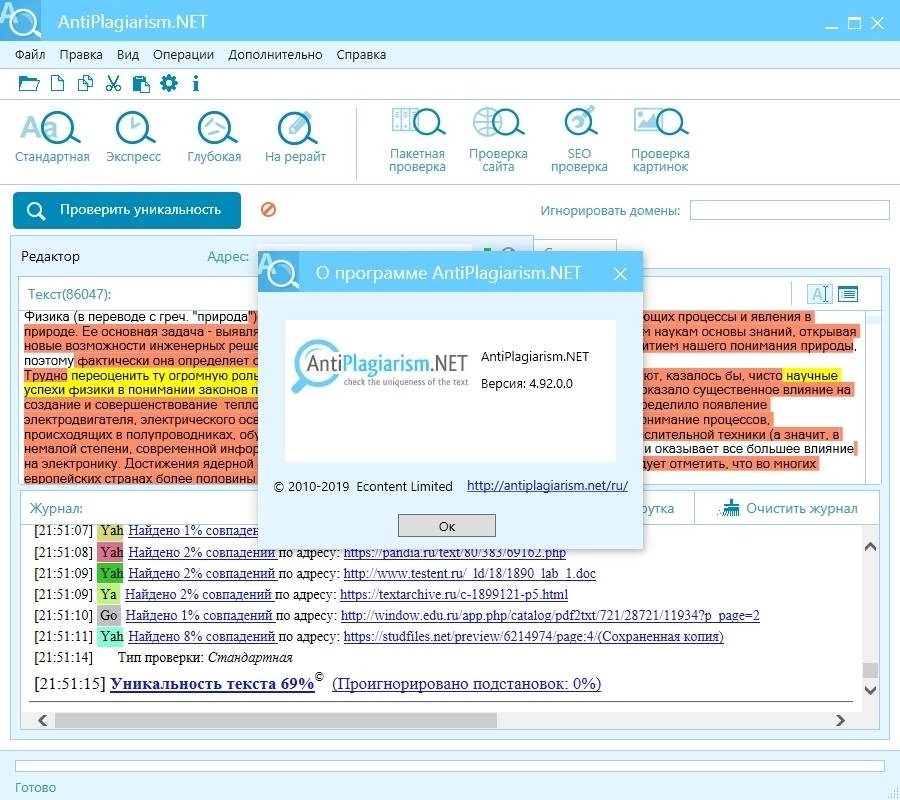Open SEO проверка
The image size is (900, 800).
[579, 141]
